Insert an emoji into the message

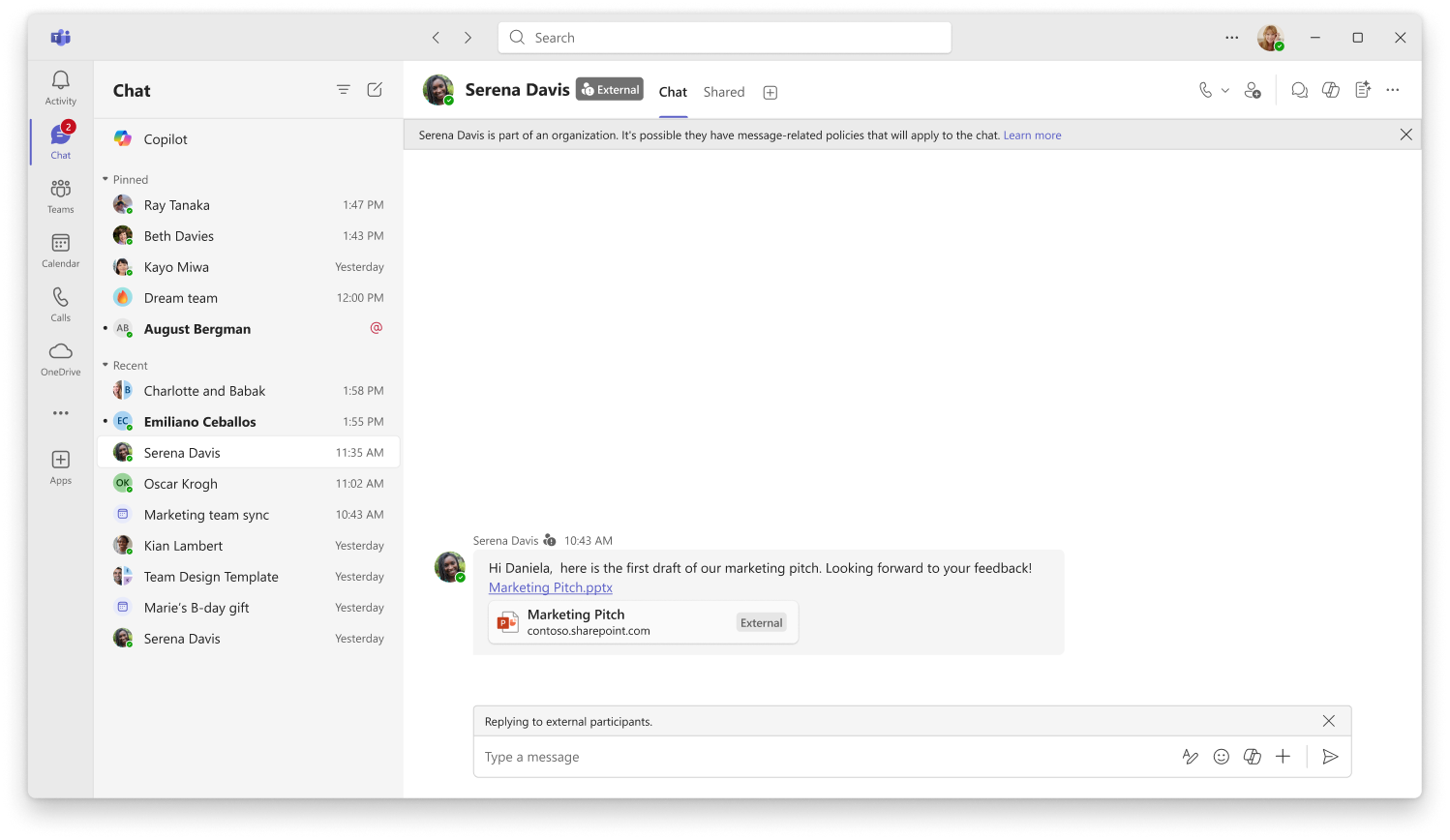pos(1222,756)
